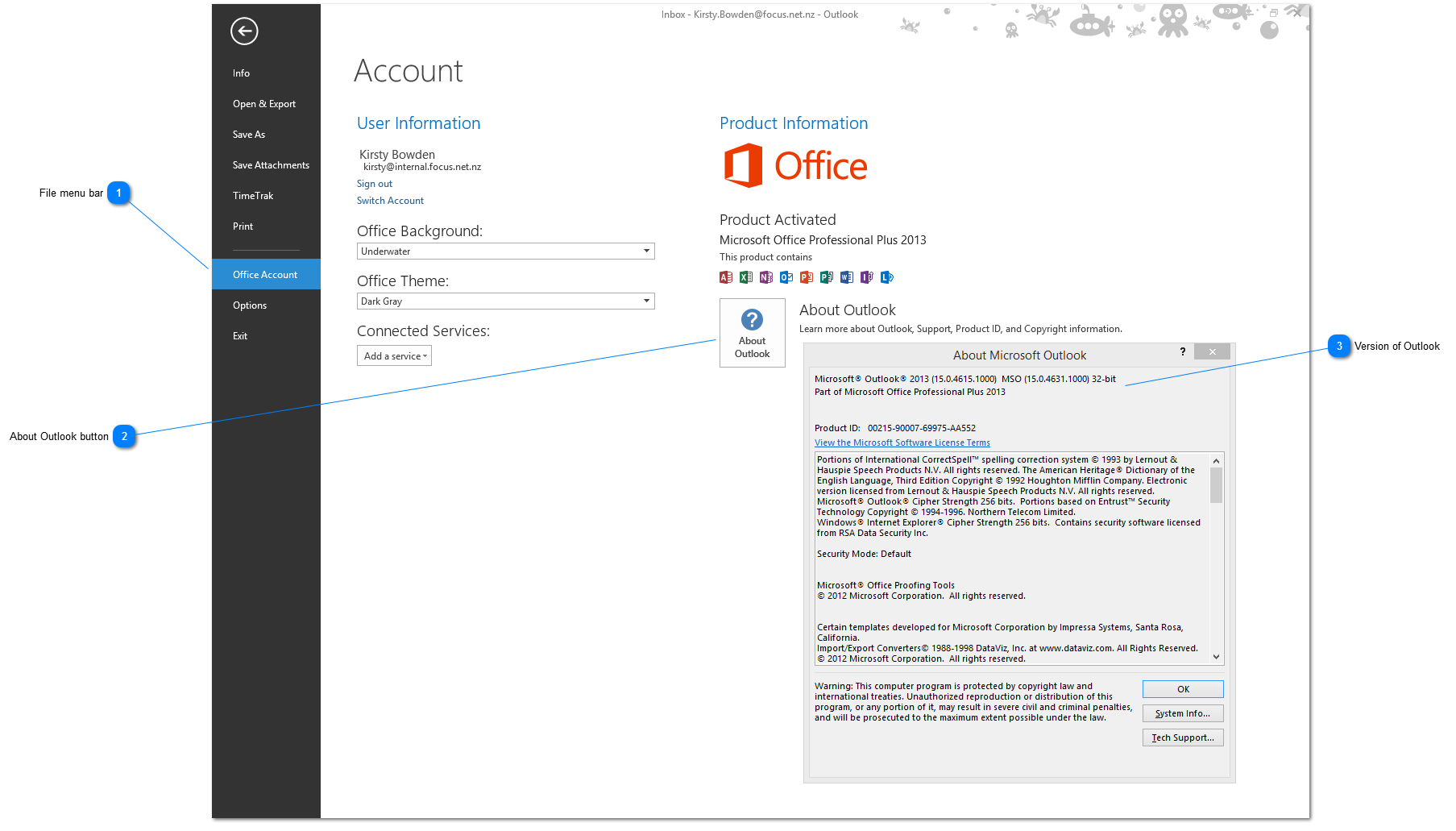
Task: Open the Options menu item
Action: [x=250, y=305]
